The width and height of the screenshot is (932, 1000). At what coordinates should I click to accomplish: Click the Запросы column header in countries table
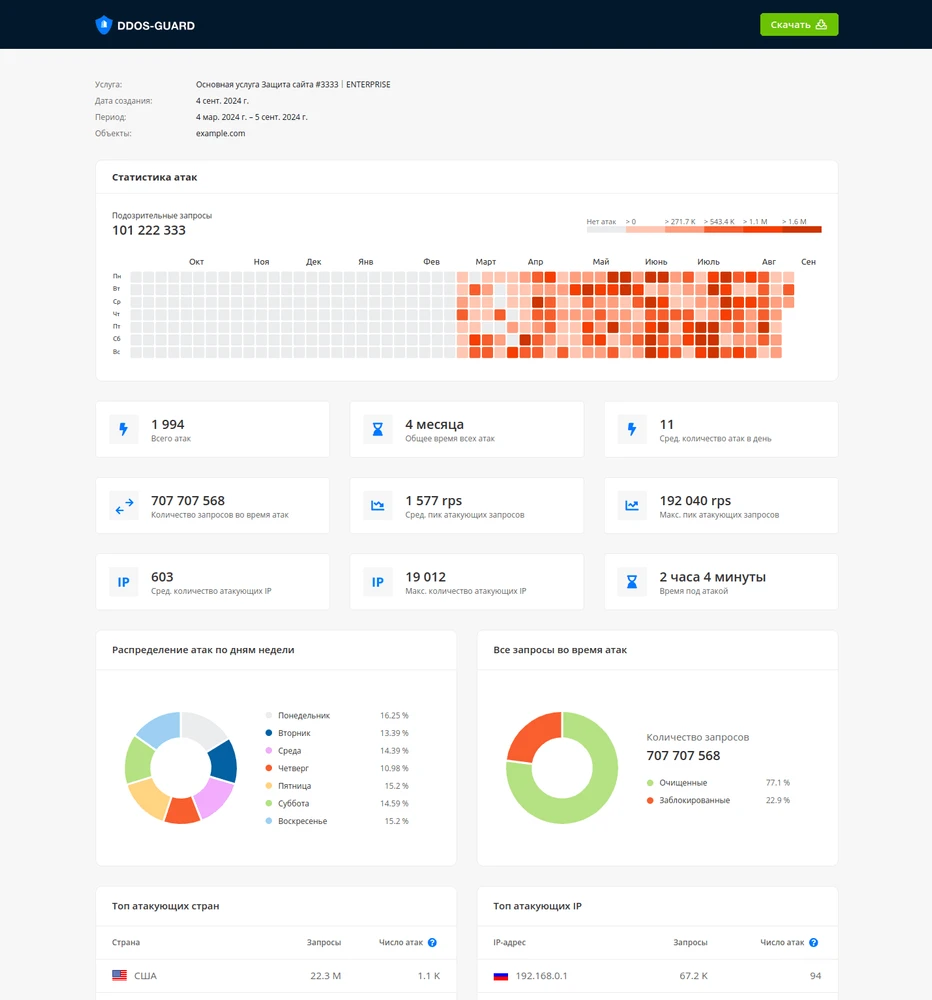[323, 943]
